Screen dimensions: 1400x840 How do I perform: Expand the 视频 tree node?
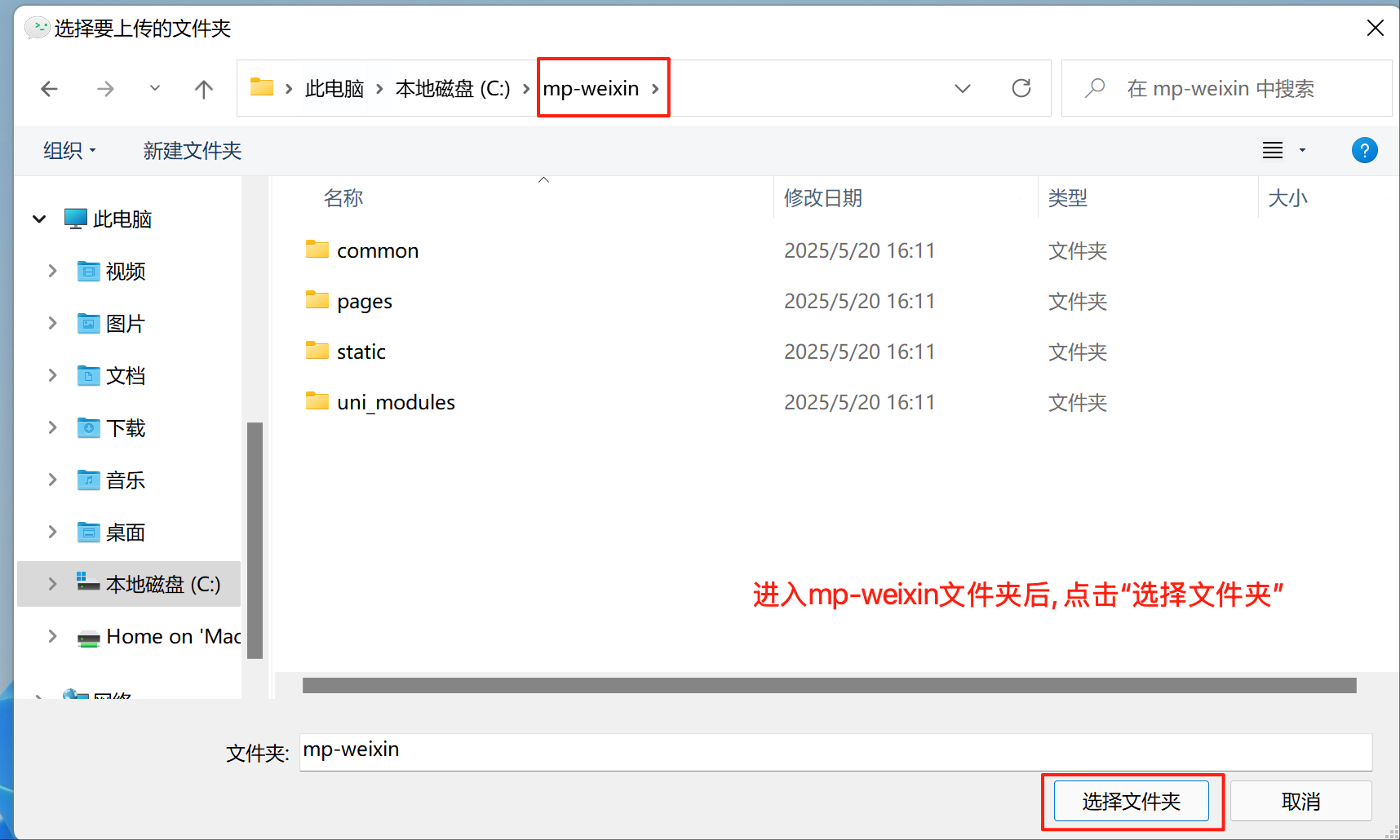pos(53,271)
